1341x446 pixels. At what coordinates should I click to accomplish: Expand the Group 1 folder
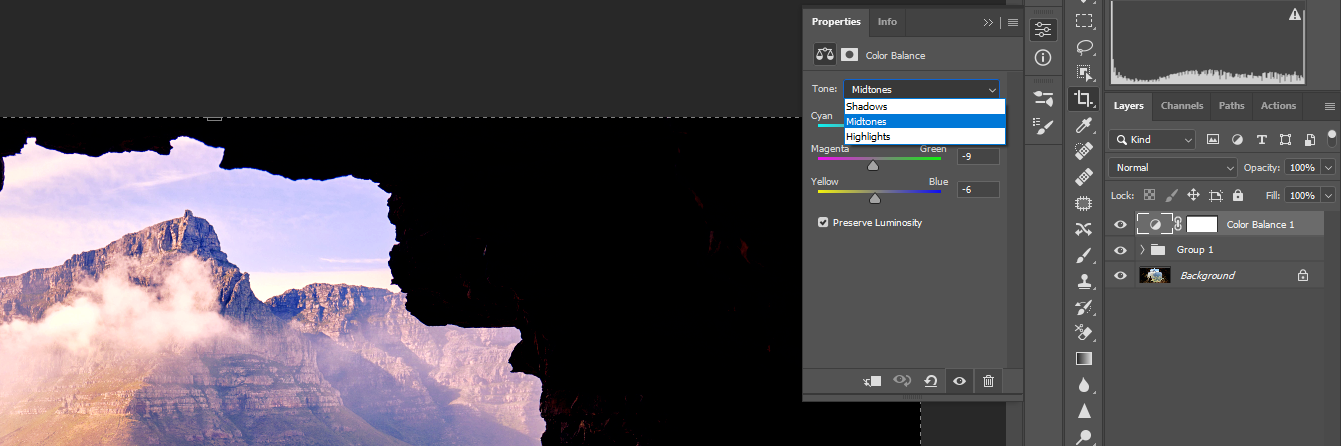tap(1142, 249)
